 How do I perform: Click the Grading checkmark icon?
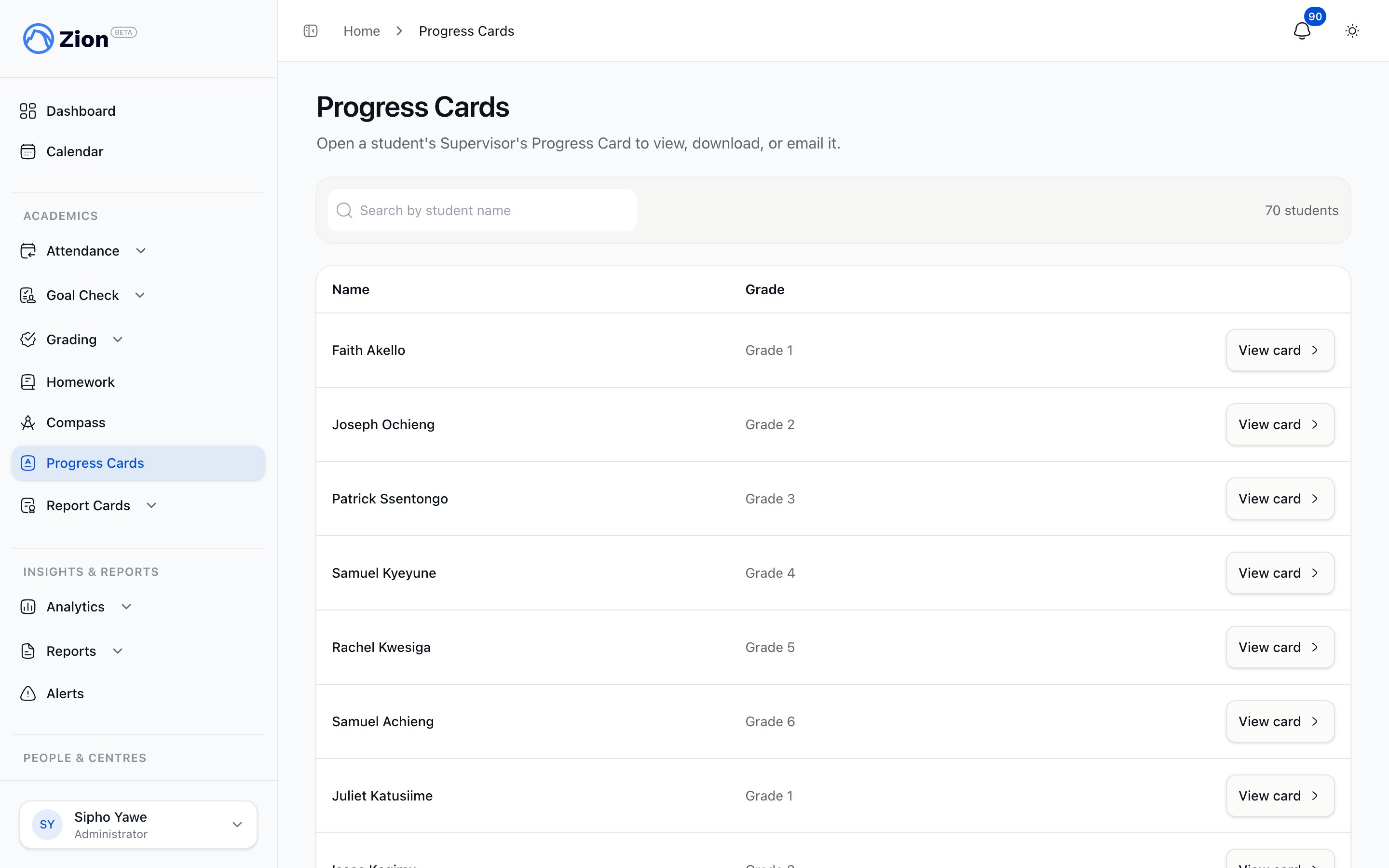[x=28, y=339]
